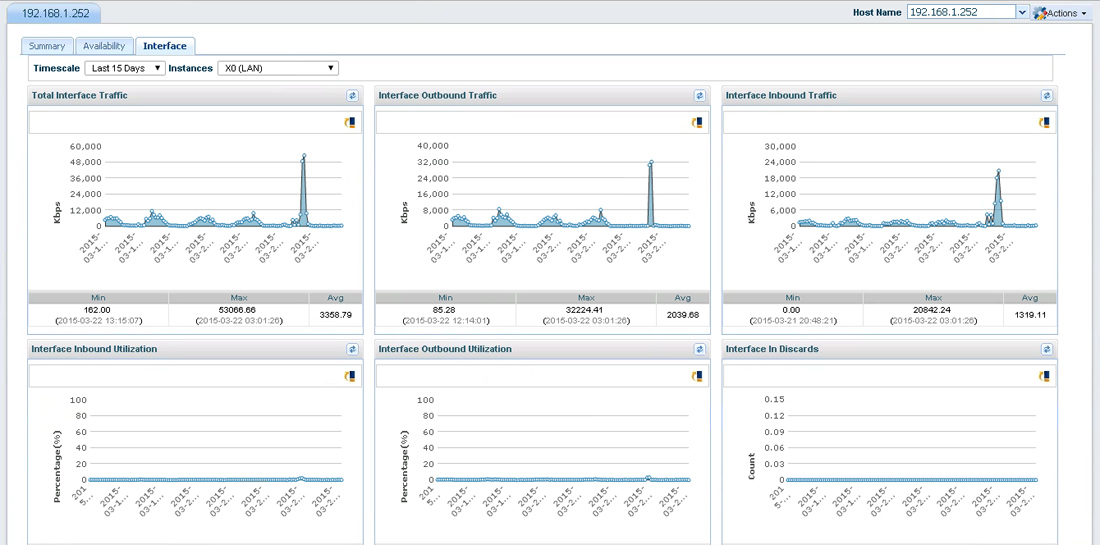Refresh the Interface Outbound Traffic panel
1100x545 pixels.
tap(700, 96)
